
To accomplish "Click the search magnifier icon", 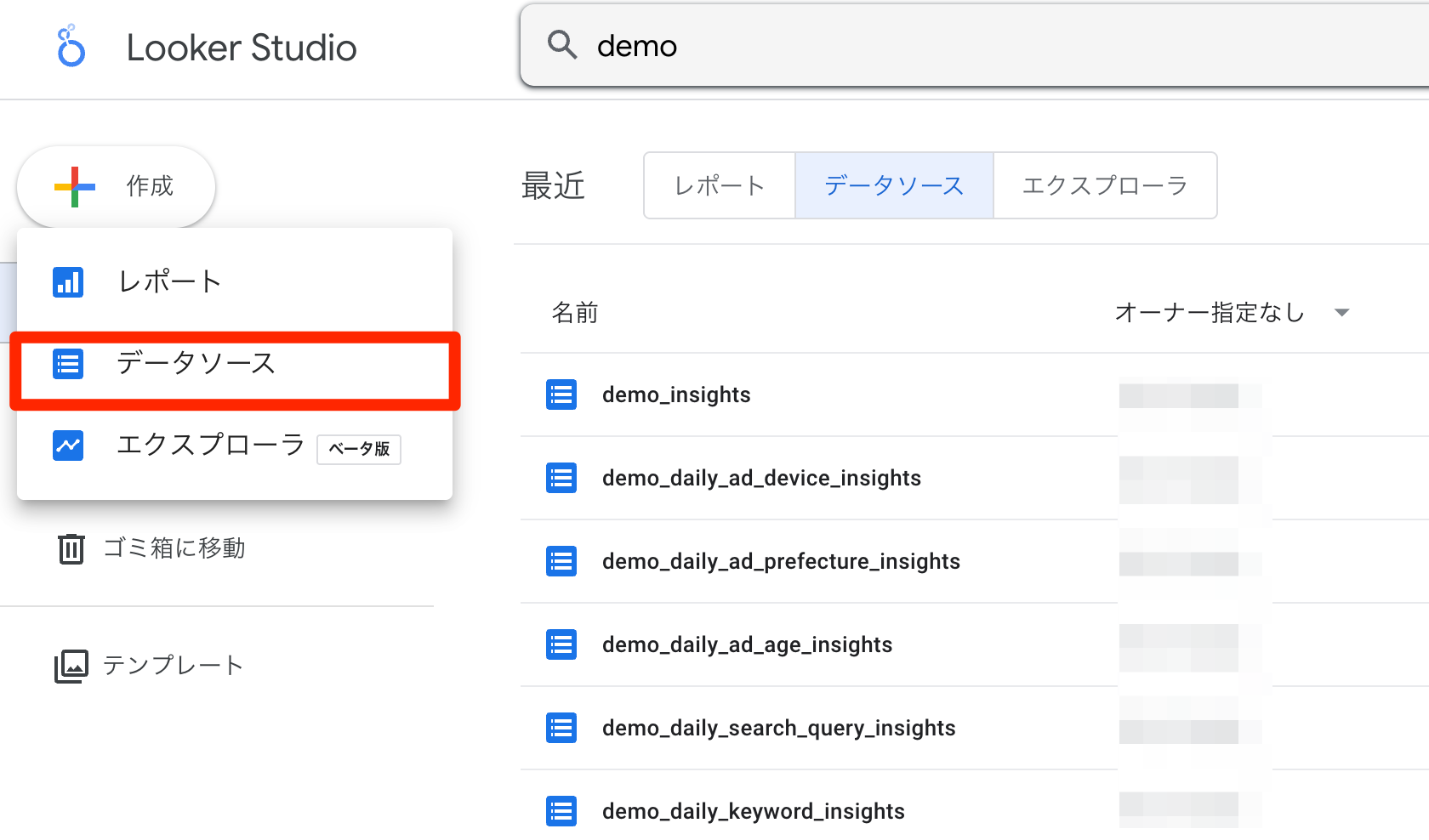I will [561, 44].
